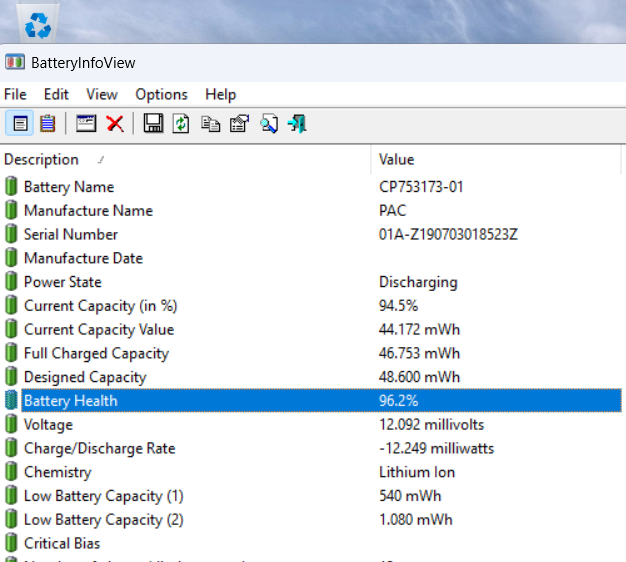
Task: Click the value CP753173-01
Action: [421, 186]
